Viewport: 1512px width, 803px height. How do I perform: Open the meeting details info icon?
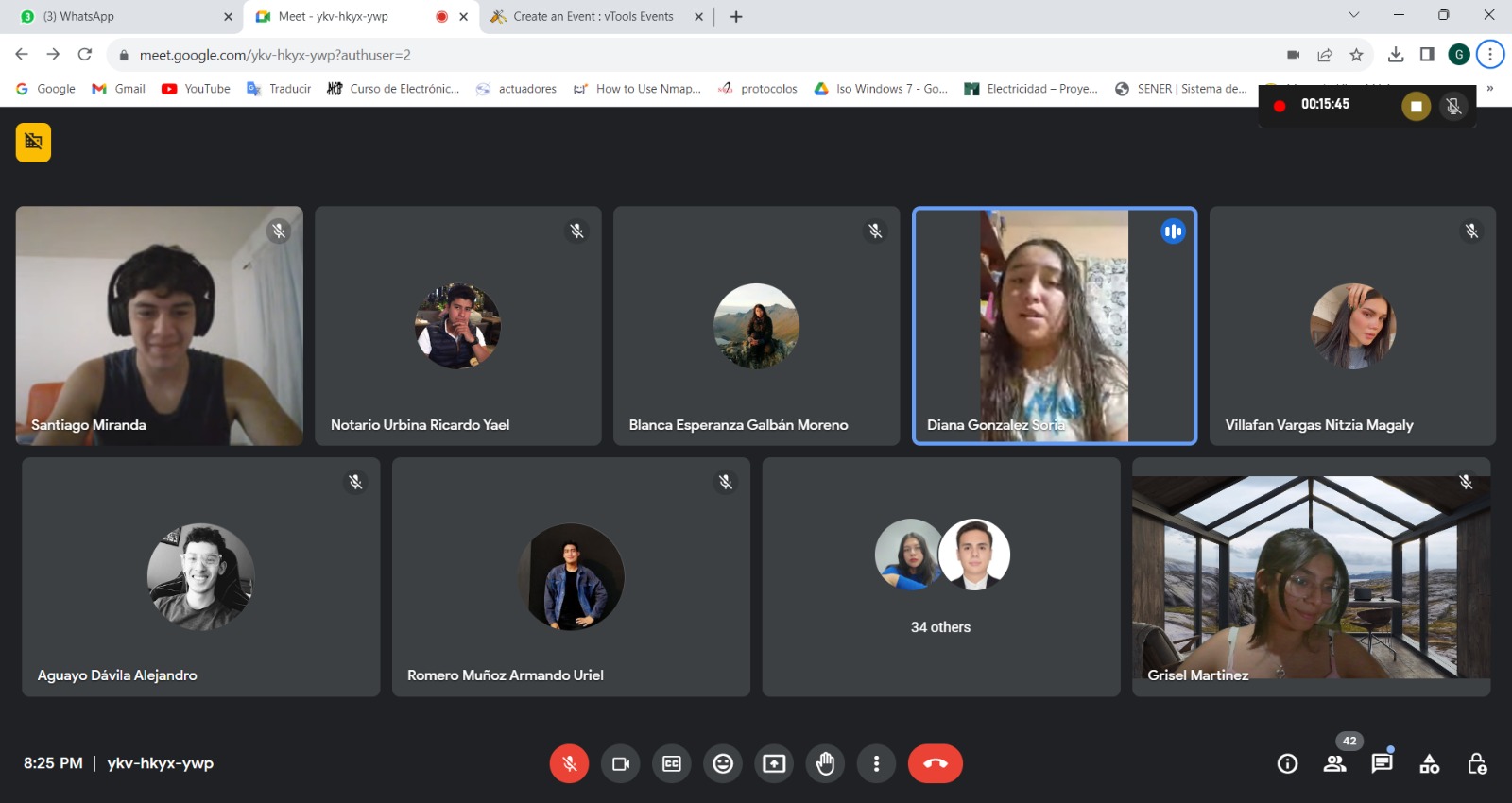coord(1287,763)
